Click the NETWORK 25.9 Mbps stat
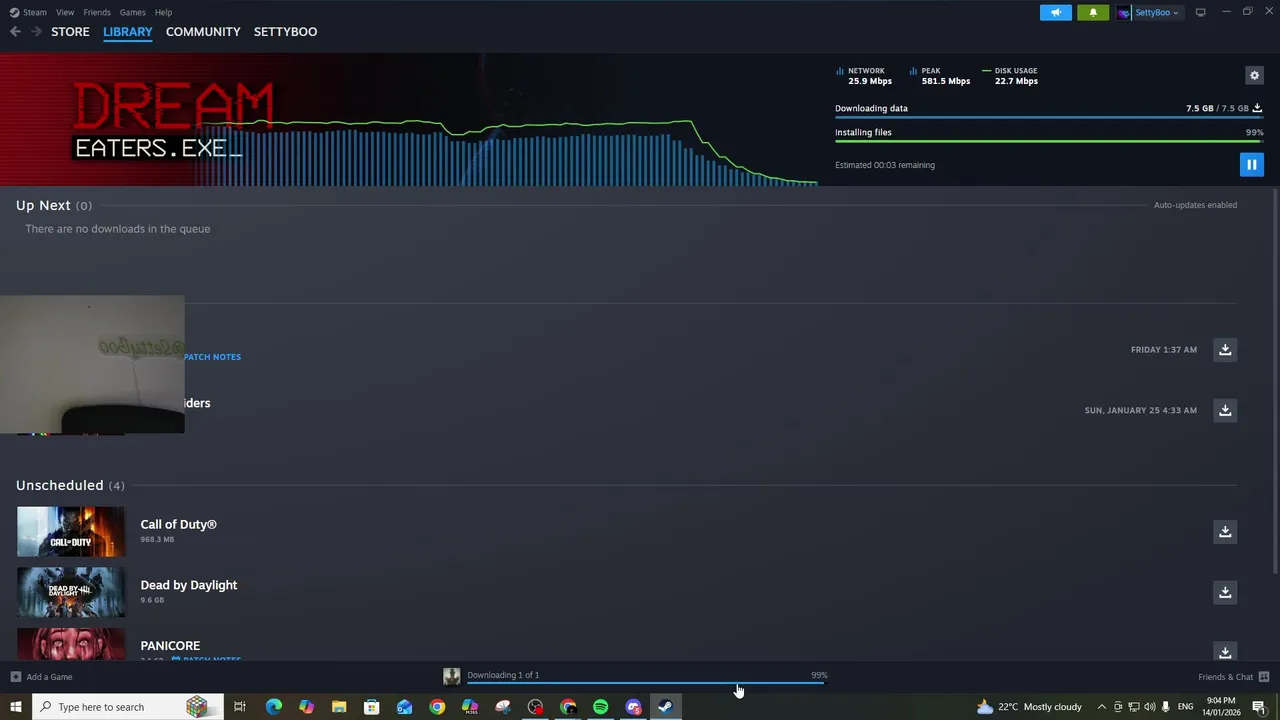 (x=864, y=76)
